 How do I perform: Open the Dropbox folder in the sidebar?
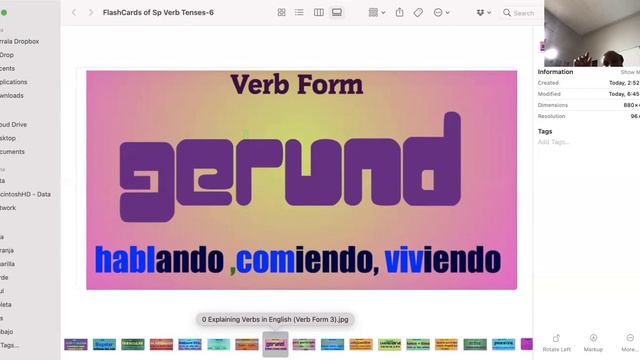click(x=20, y=41)
